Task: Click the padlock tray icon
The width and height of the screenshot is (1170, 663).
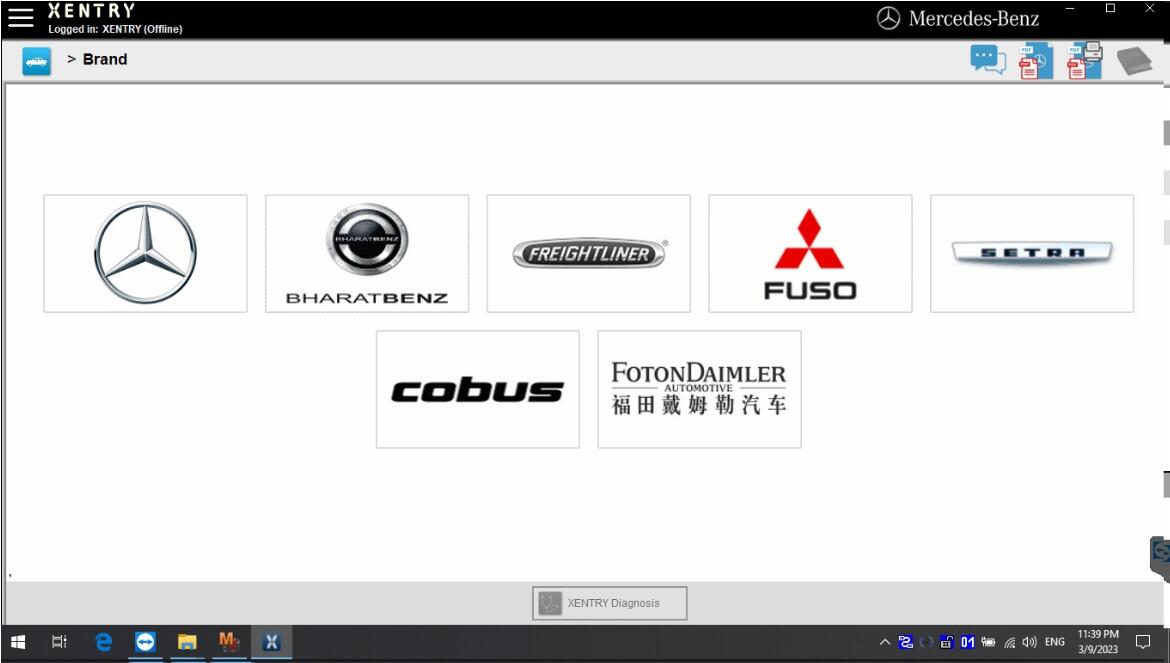Action: [947, 642]
